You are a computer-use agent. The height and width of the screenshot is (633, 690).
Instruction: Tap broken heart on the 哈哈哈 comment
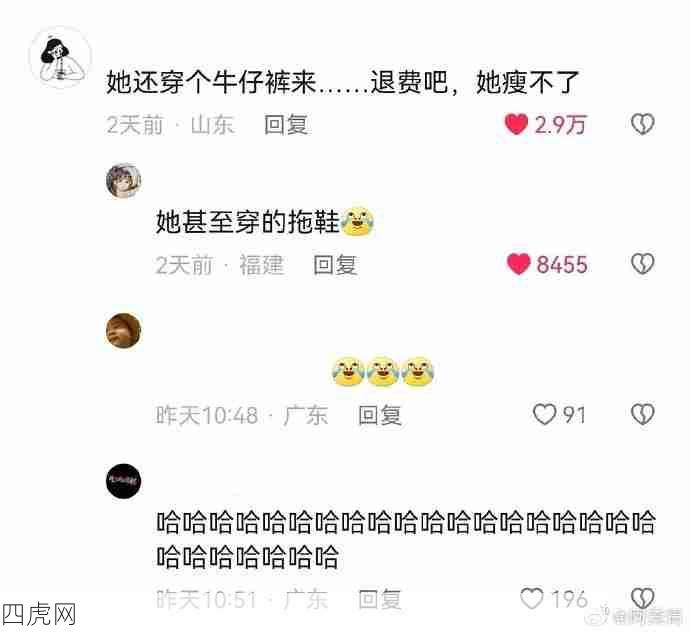click(x=643, y=599)
